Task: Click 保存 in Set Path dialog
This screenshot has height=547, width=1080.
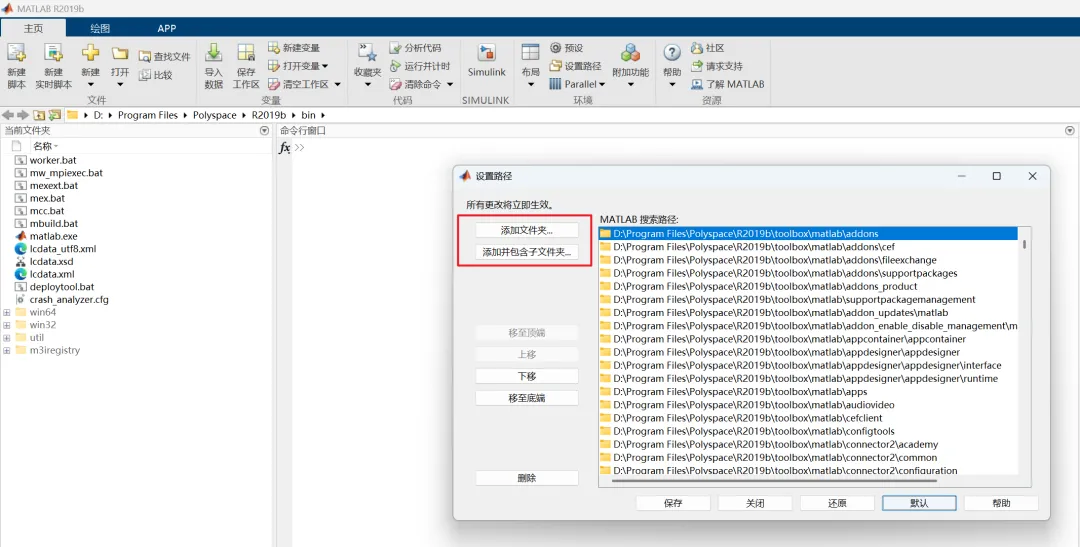Action: (673, 503)
